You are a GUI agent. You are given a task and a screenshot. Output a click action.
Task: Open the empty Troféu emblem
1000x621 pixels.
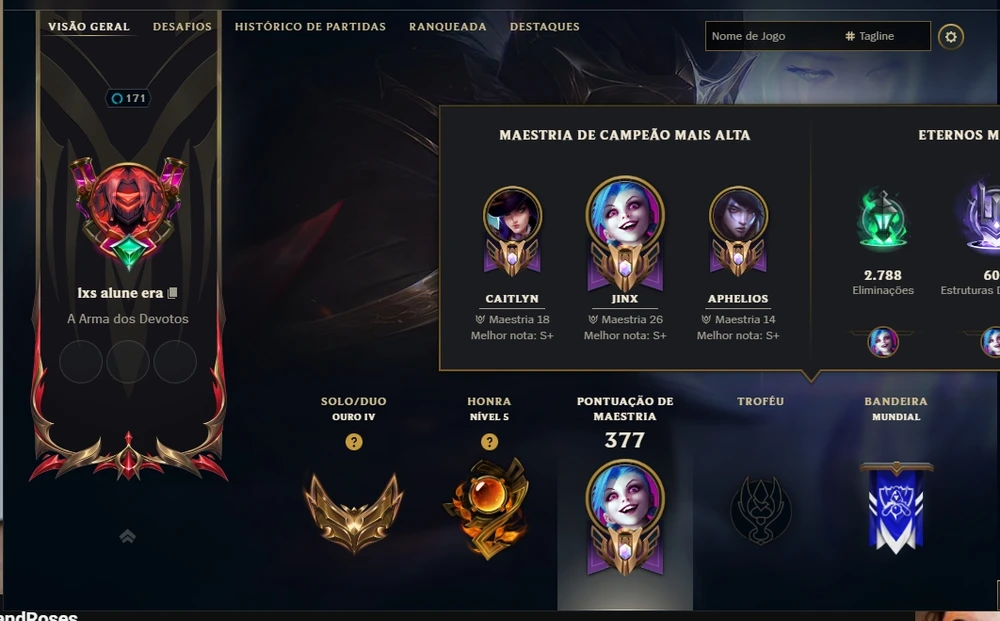[760, 510]
